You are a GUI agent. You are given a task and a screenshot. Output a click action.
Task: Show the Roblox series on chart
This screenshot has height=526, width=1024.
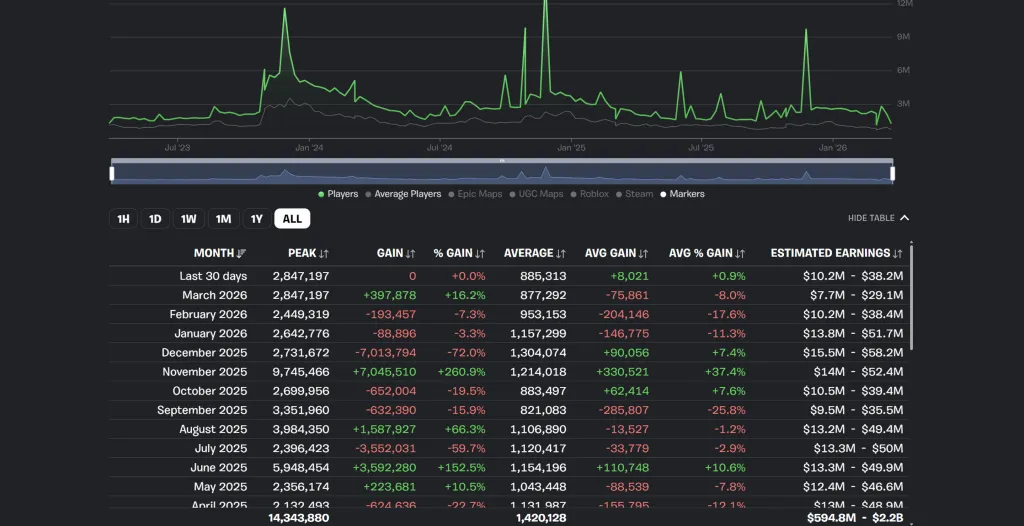click(x=589, y=194)
